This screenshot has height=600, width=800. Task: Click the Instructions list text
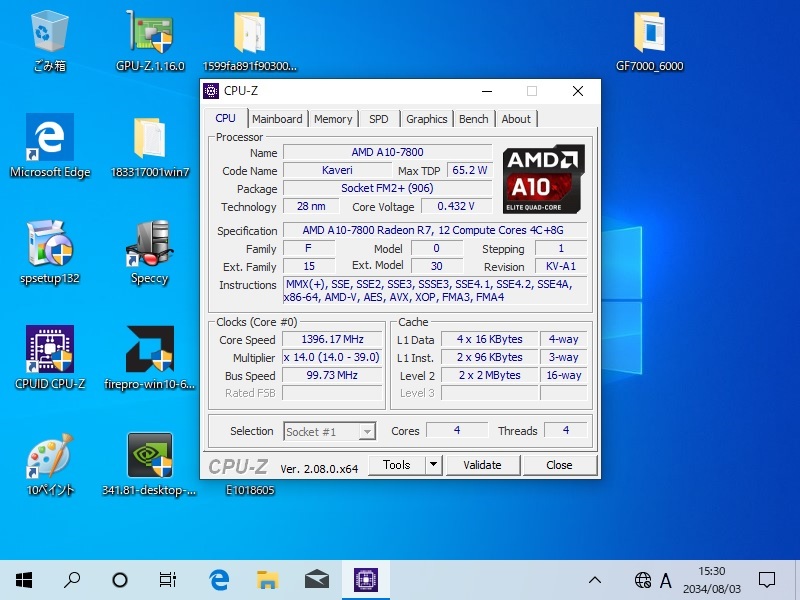click(435, 290)
